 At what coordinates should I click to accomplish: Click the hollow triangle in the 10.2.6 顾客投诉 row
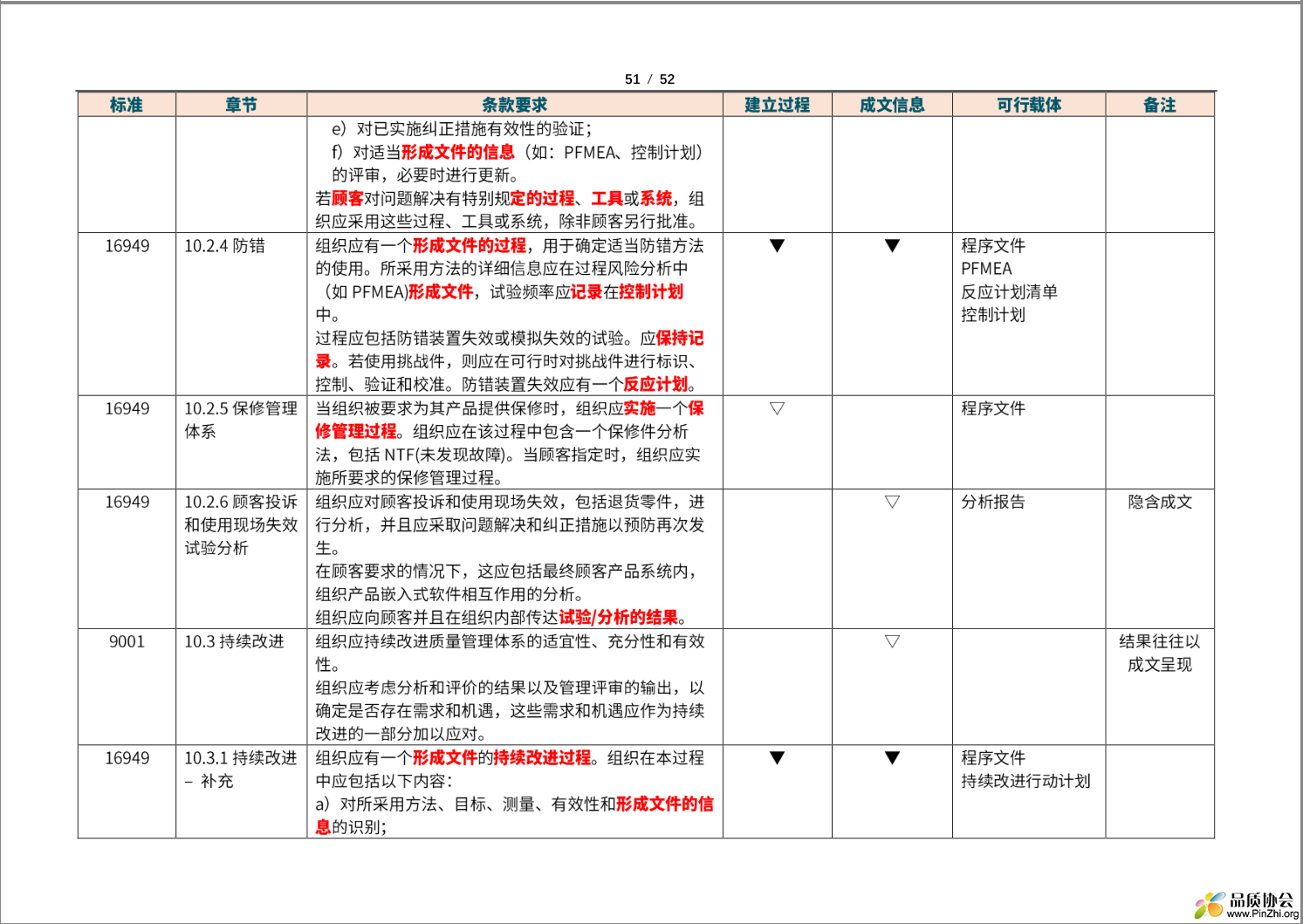pos(892,502)
